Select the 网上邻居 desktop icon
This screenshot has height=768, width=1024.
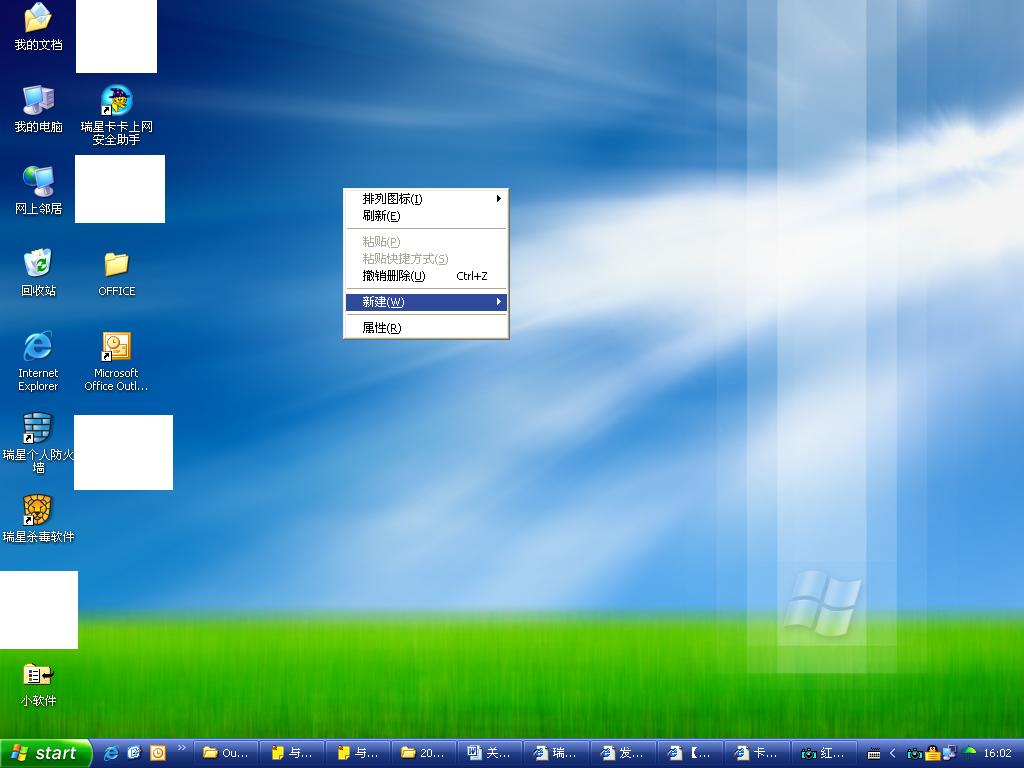[x=38, y=190]
